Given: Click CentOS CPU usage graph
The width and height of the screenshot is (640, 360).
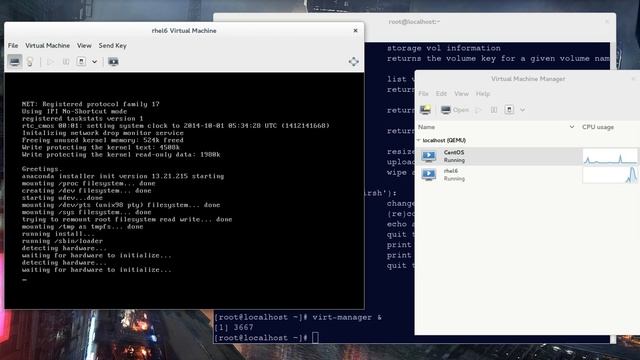Looking at the screenshot, I should (610, 156).
